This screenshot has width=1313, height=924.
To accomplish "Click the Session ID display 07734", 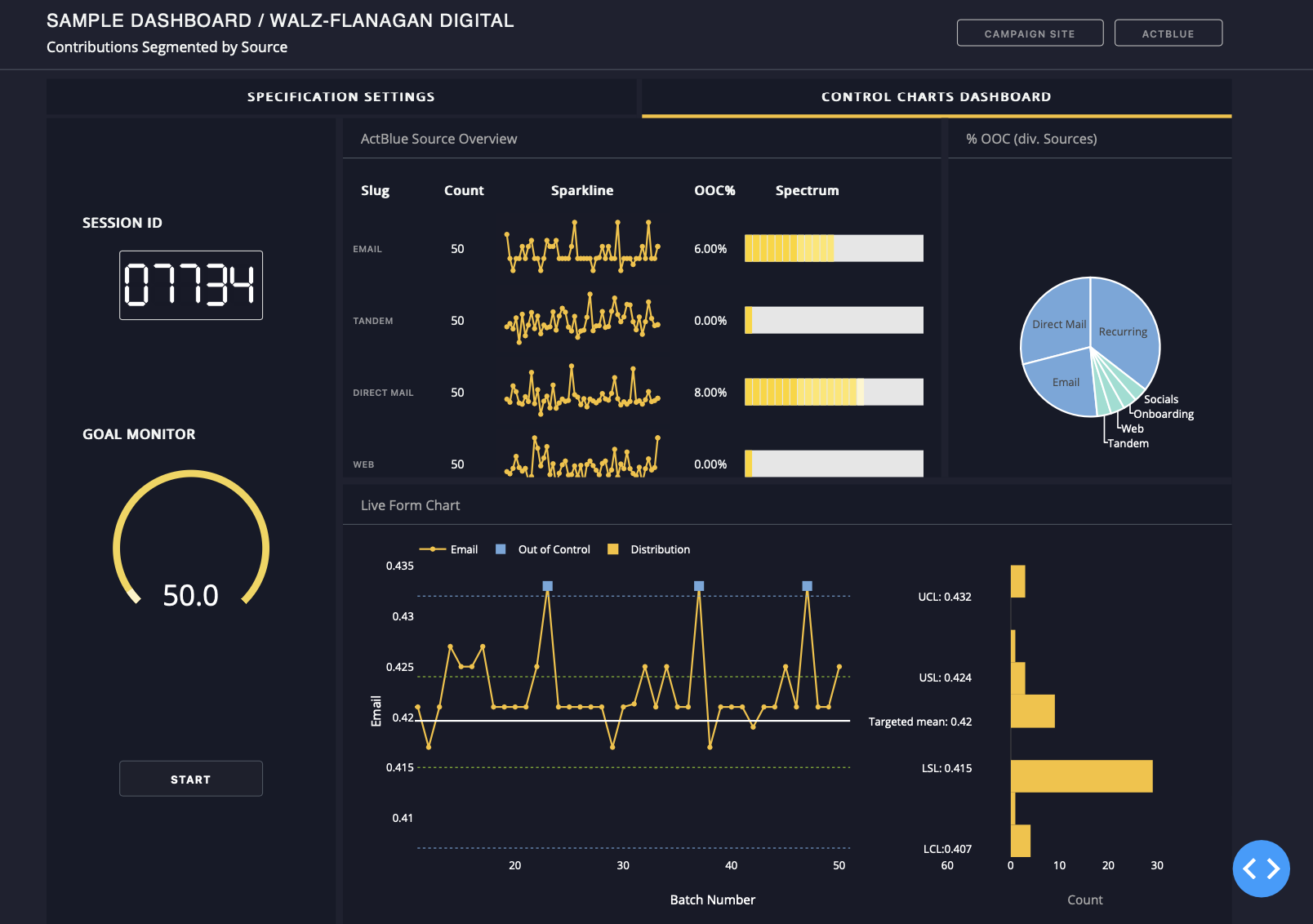I will tap(190, 286).
